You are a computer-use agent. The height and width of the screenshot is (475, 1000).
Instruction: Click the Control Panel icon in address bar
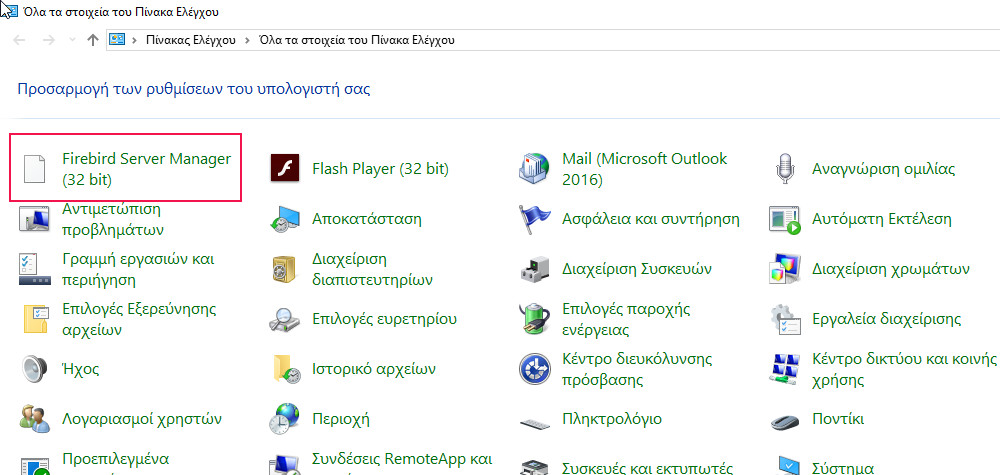point(116,40)
